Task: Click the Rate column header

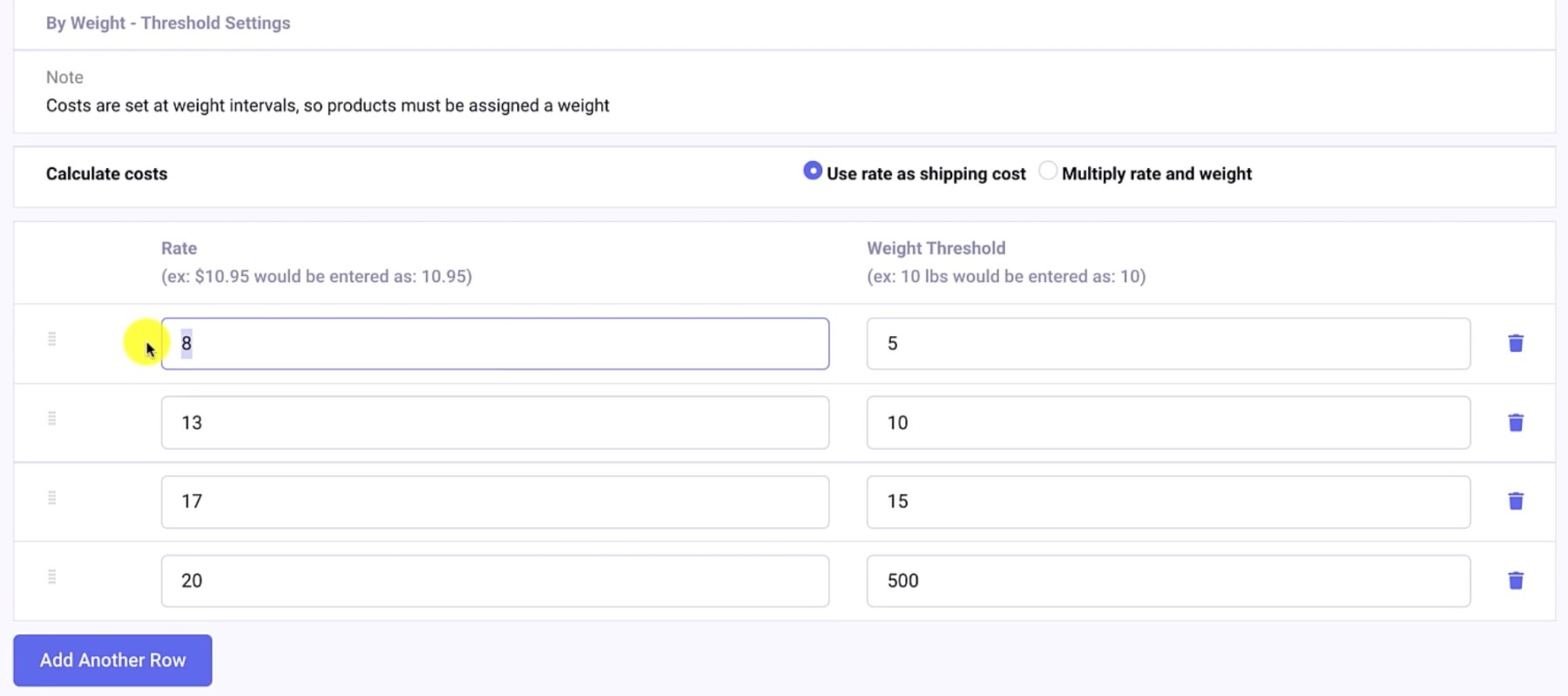Action: pyautogui.click(x=179, y=248)
